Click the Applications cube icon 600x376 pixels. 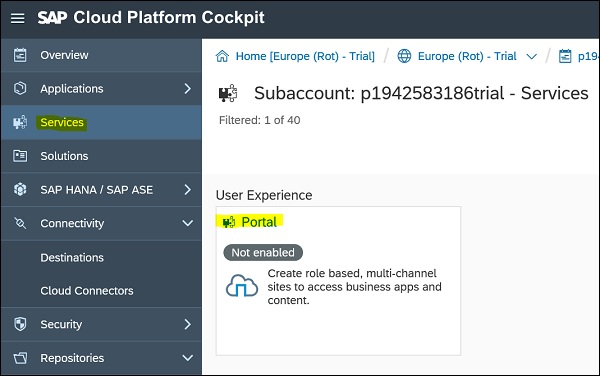point(20,88)
